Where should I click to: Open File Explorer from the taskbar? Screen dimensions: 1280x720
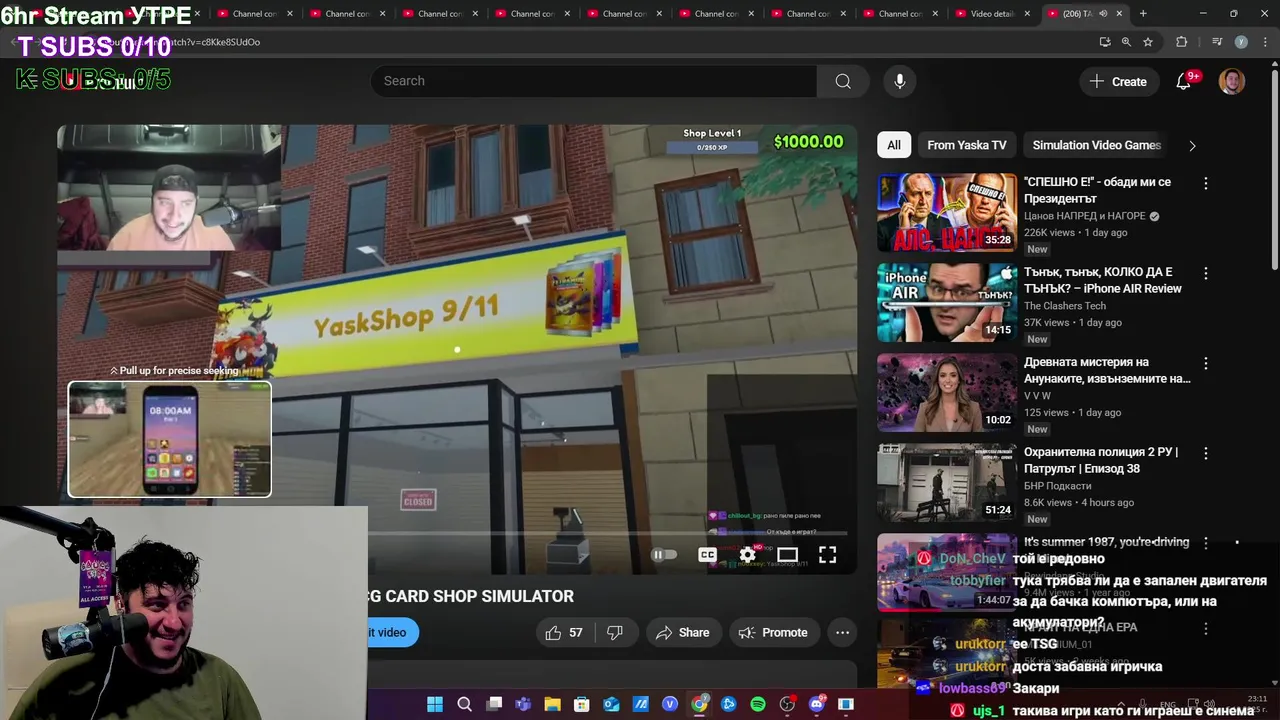(x=552, y=705)
